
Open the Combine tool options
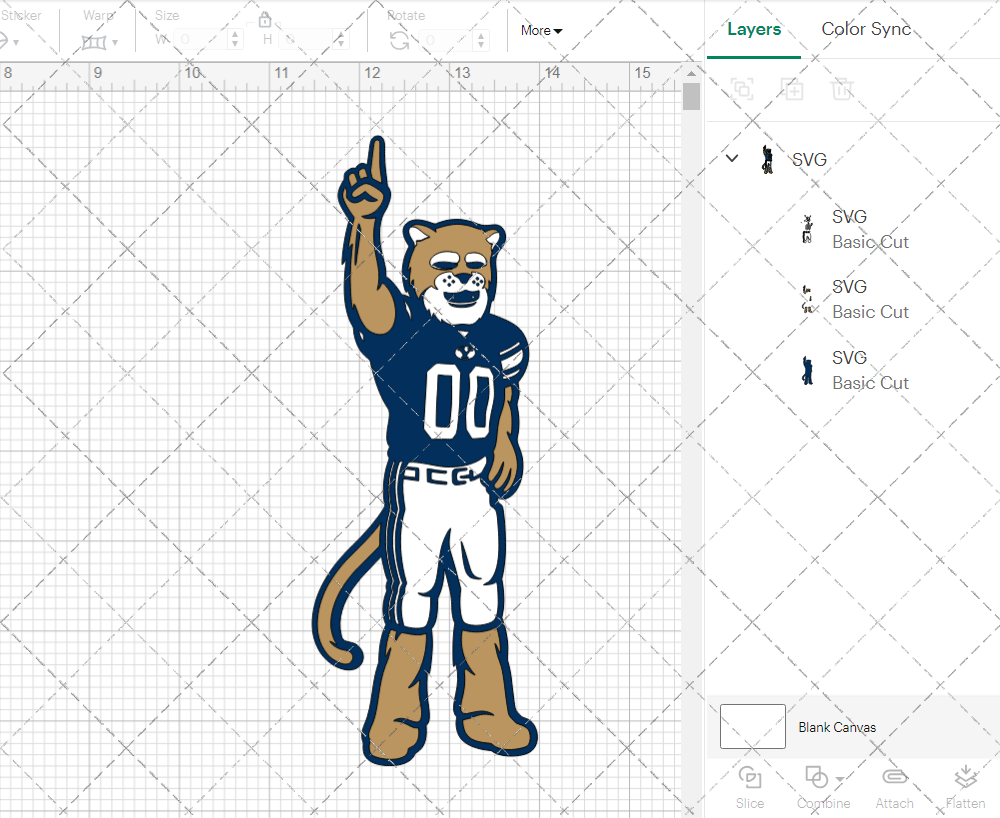click(x=815, y=788)
